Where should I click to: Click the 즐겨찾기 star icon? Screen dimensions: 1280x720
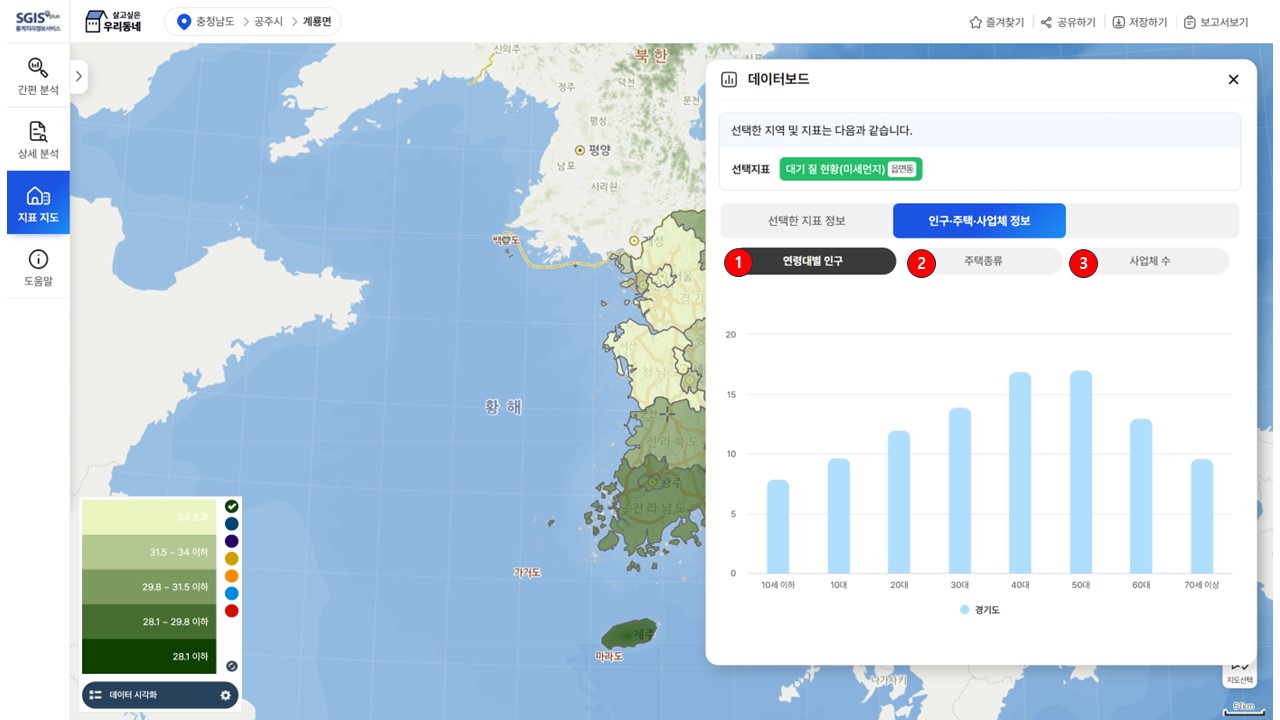975,22
